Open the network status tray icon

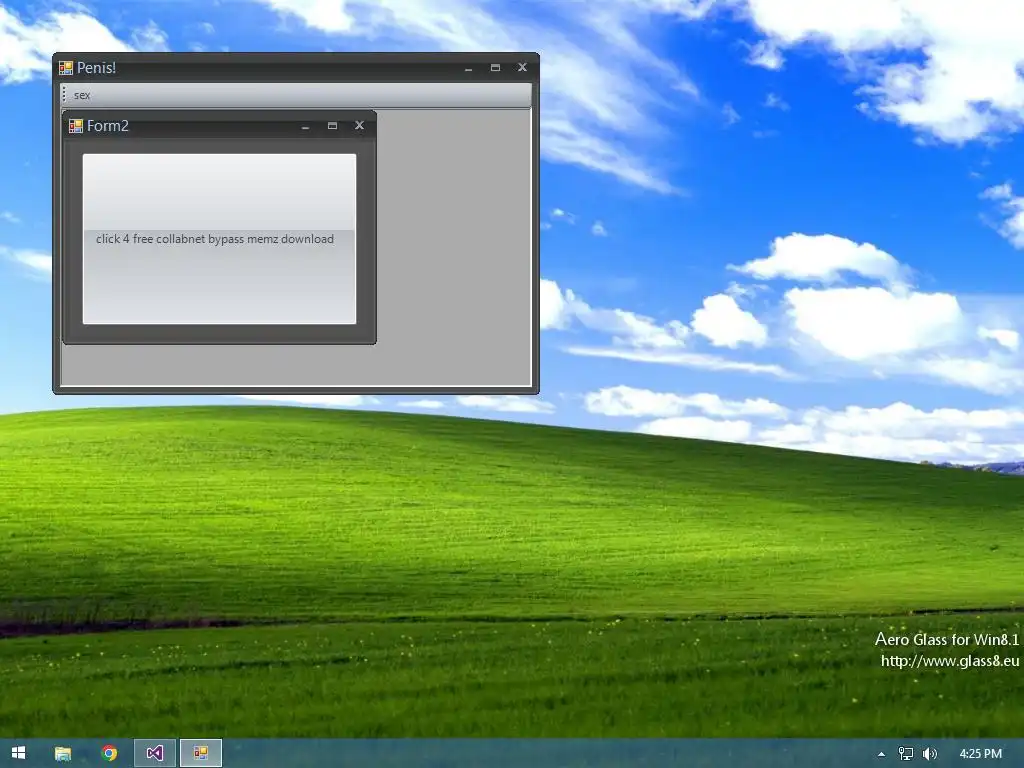coord(906,754)
